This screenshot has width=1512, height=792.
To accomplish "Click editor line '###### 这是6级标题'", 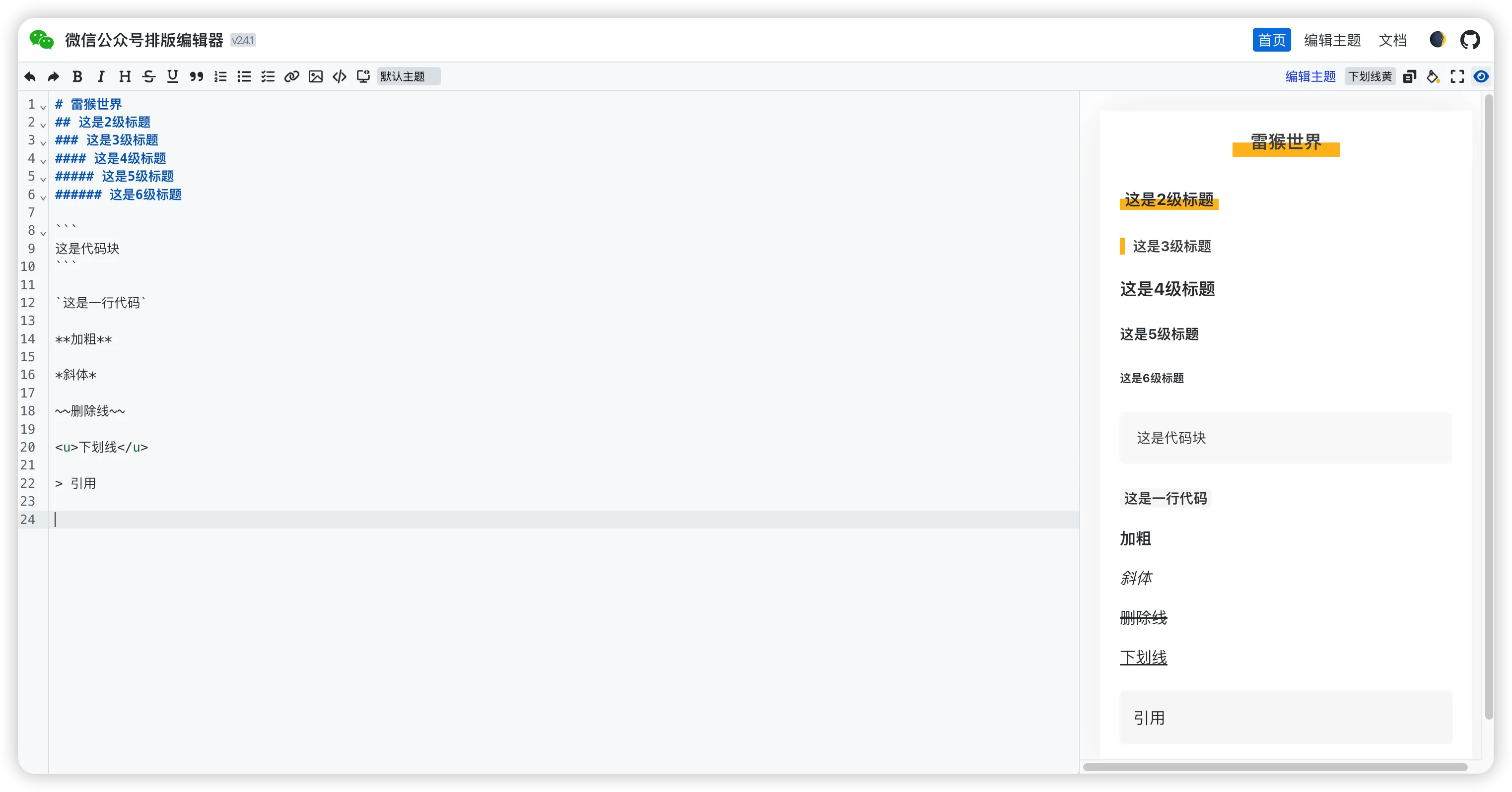I will [x=118, y=194].
